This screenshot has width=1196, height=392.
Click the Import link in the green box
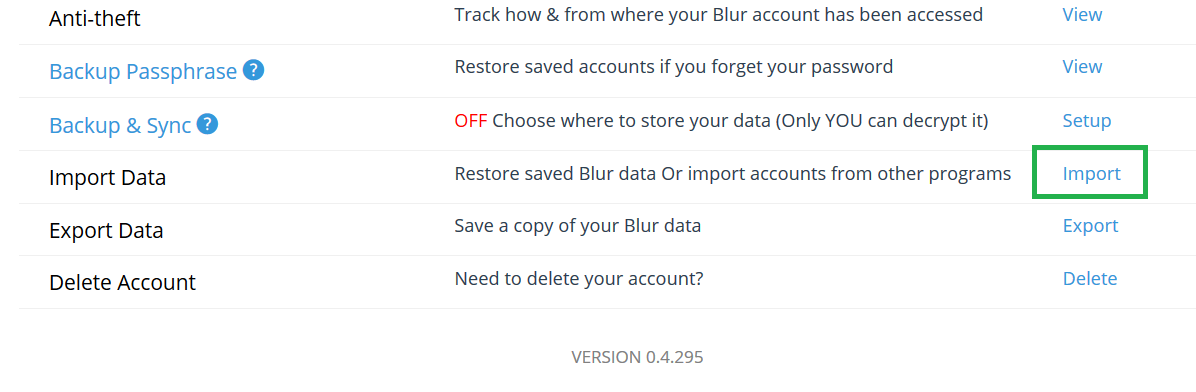point(1091,174)
